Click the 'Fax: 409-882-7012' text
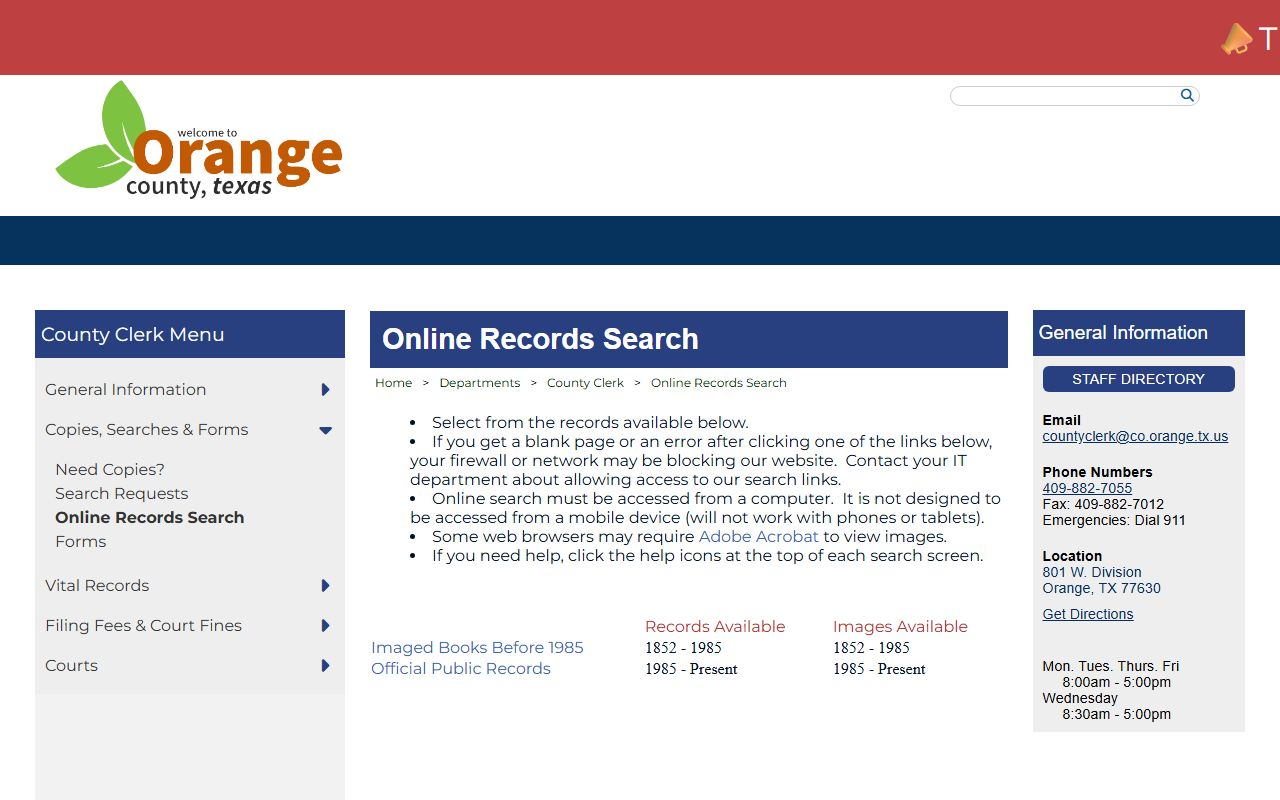 coord(1103,504)
